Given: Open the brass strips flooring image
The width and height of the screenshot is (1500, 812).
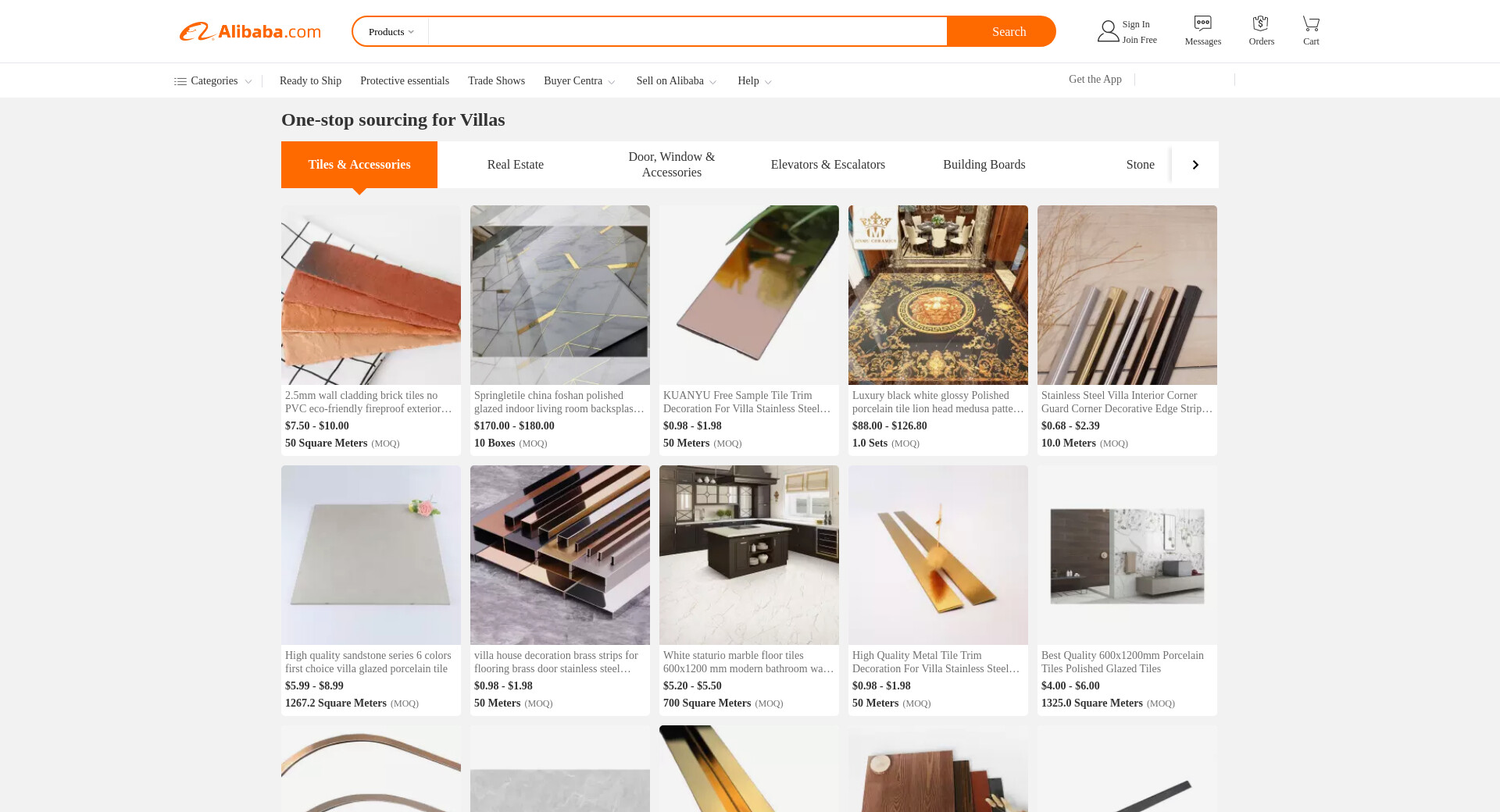Looking at the screenshot, I should [x=560, y=555].
